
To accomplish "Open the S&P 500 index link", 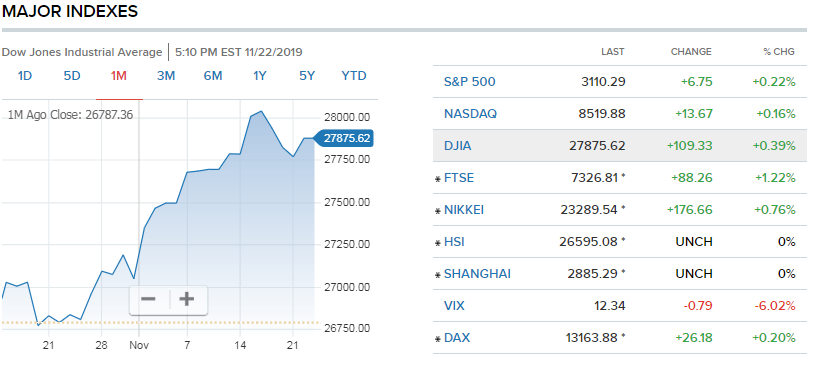I will coord(469,81).
